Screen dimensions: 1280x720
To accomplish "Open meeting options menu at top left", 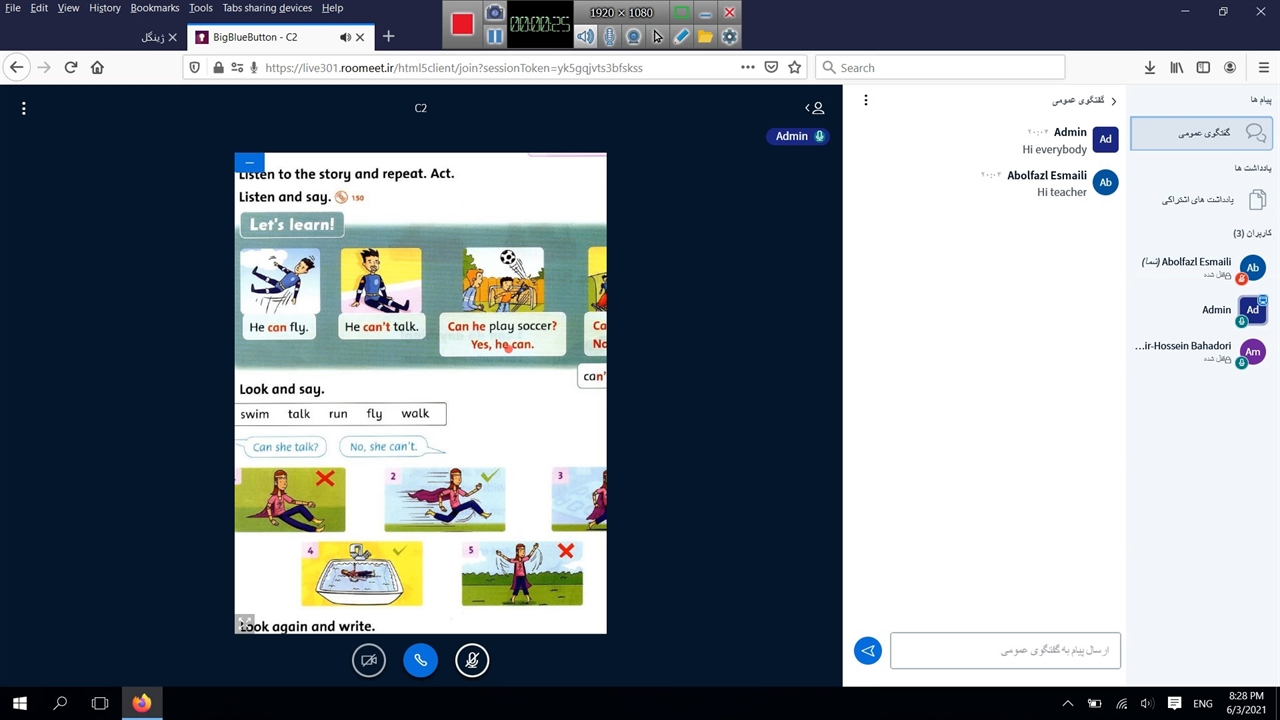I will (x=24, y=108).
